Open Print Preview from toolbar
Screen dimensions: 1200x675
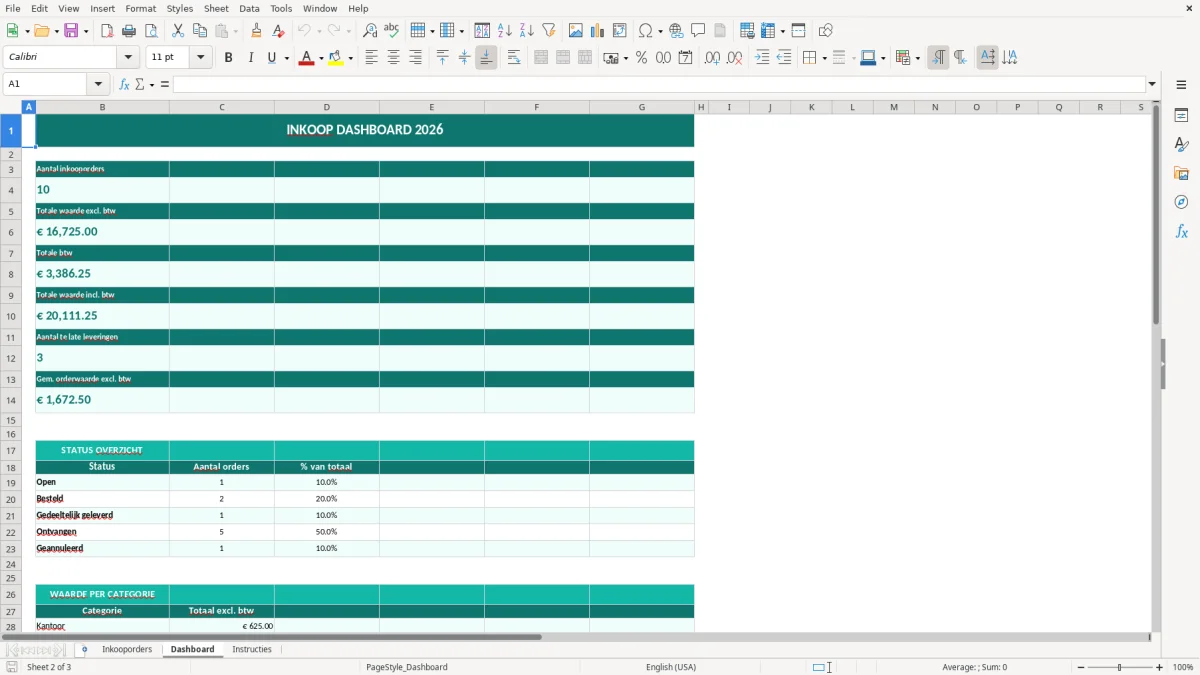151,31
